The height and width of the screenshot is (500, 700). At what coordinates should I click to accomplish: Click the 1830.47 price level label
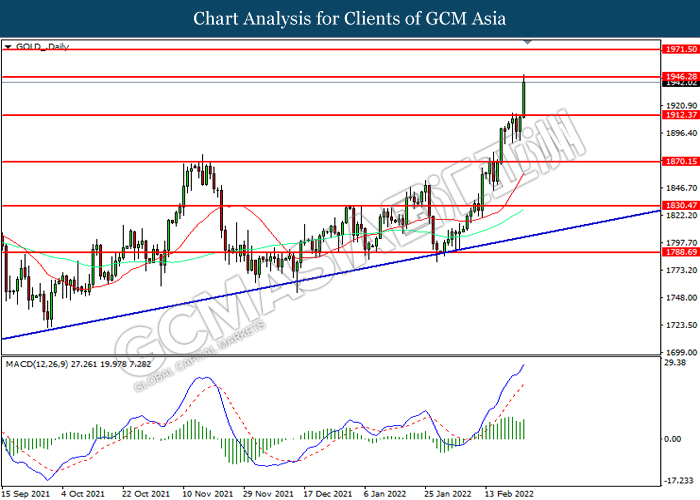[x=681, y=205]
